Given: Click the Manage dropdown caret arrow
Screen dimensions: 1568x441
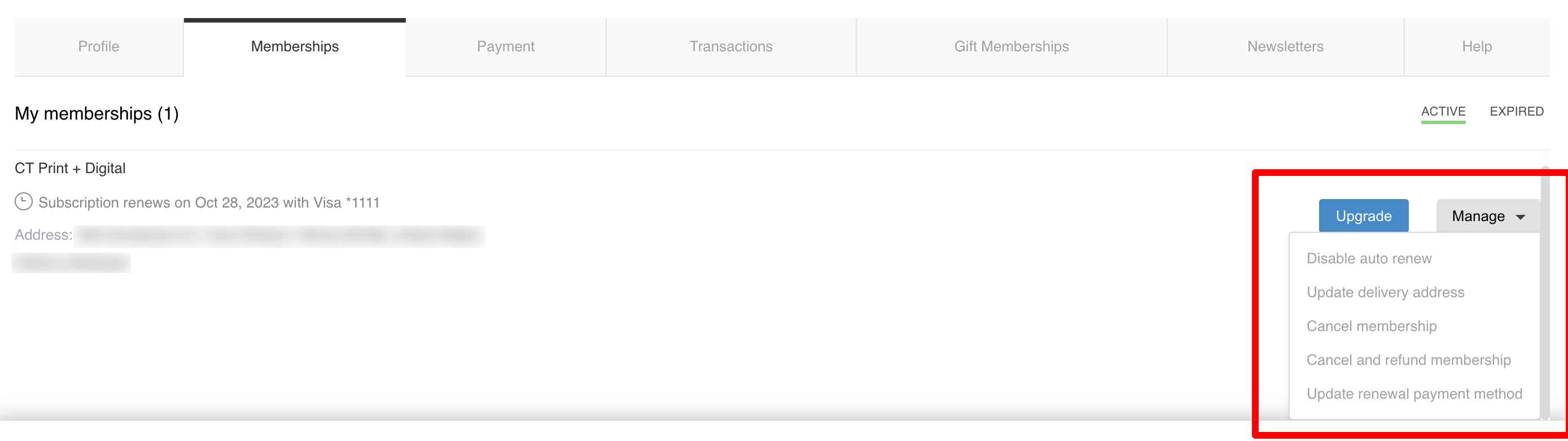Looking at the screenshot, I should pyautogui.click(x=1520, y=217).
